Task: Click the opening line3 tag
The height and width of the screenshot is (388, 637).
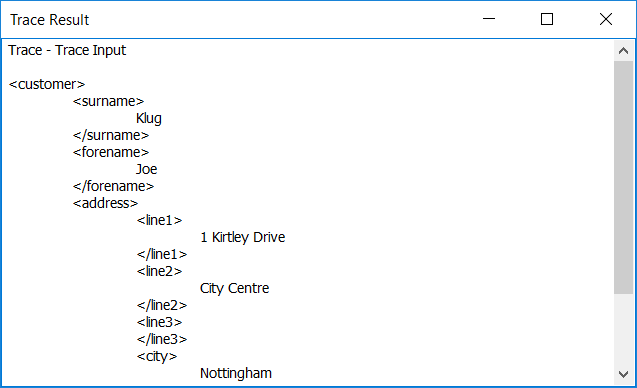Action: coord(160,322)
